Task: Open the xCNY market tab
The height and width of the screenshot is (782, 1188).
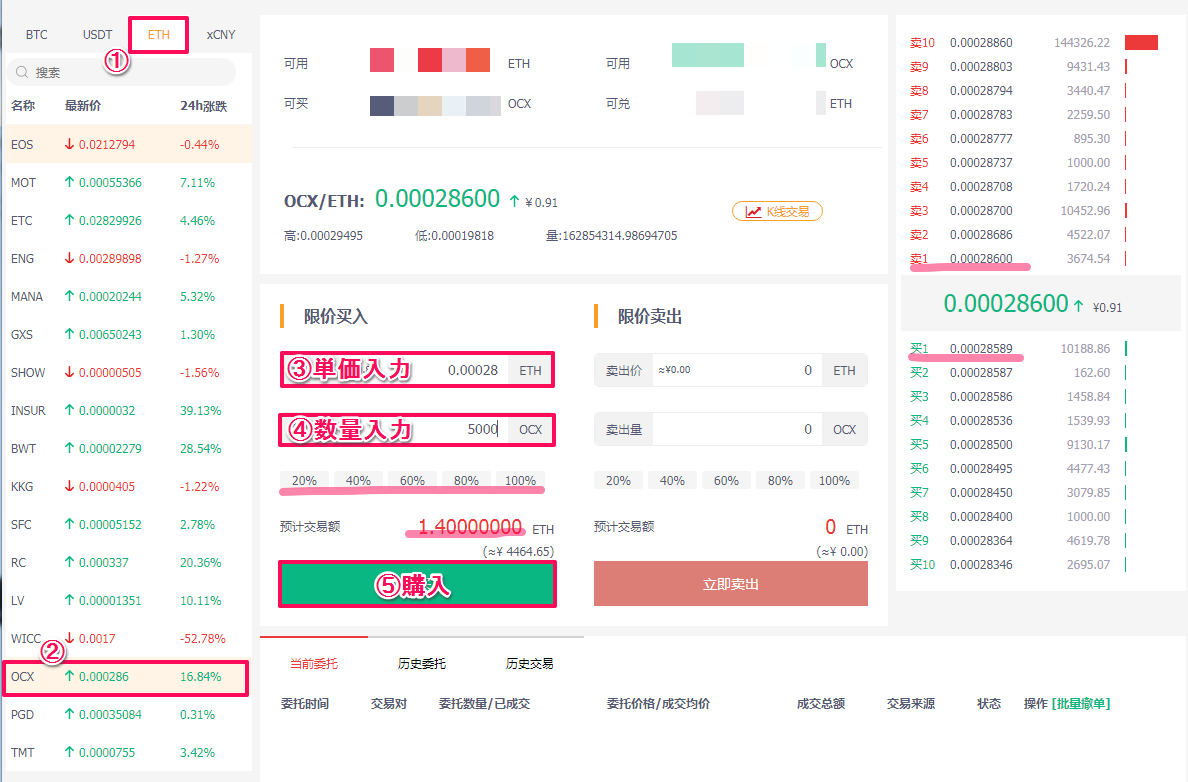Action: (221, 34)
